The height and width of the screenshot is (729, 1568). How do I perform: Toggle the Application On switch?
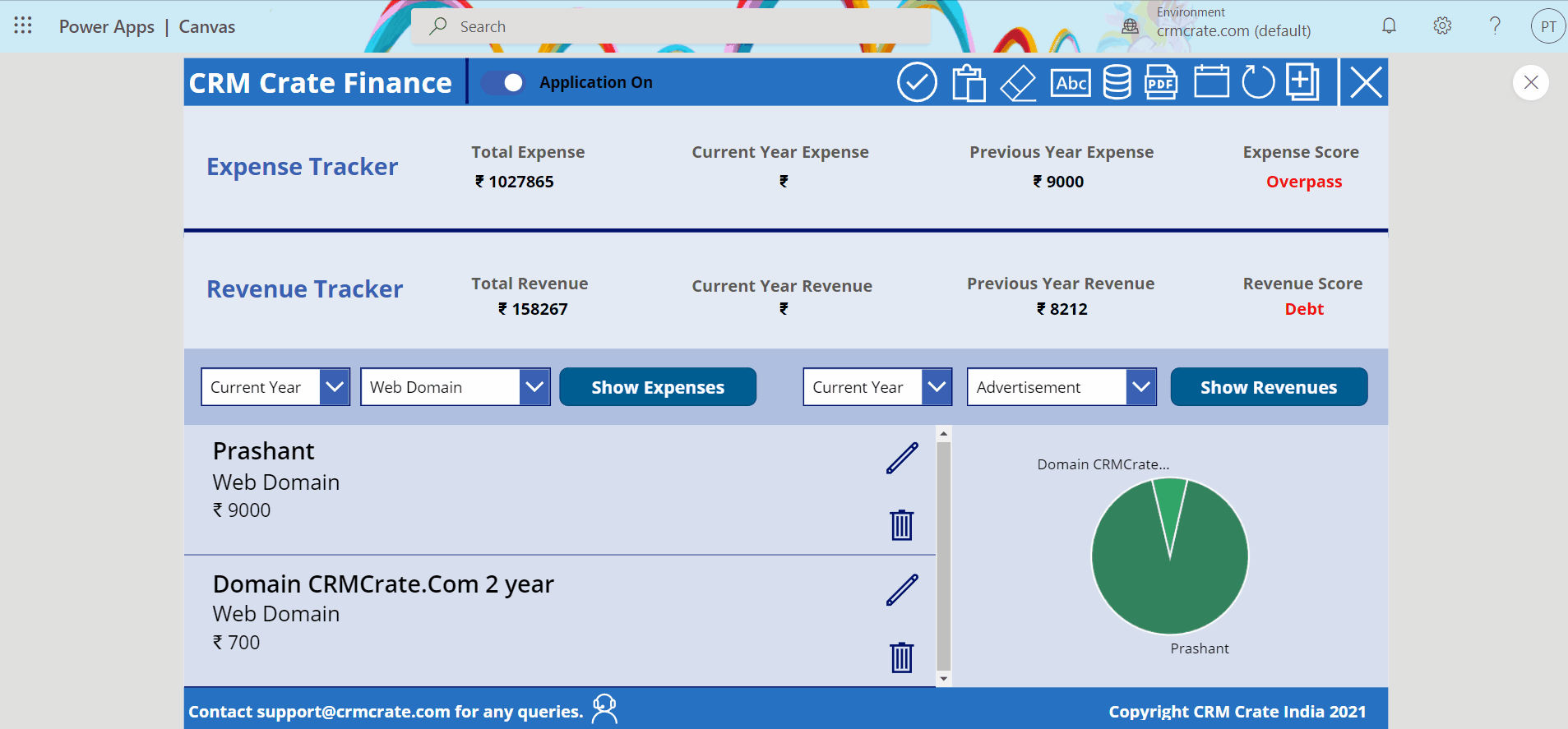click(x=503, y=82)
